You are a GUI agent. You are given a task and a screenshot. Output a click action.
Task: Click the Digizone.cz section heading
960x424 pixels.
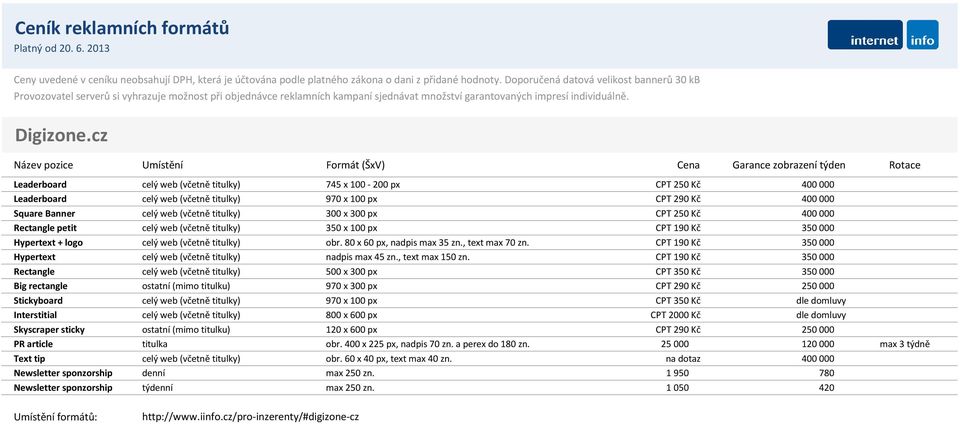pos(61,135)
